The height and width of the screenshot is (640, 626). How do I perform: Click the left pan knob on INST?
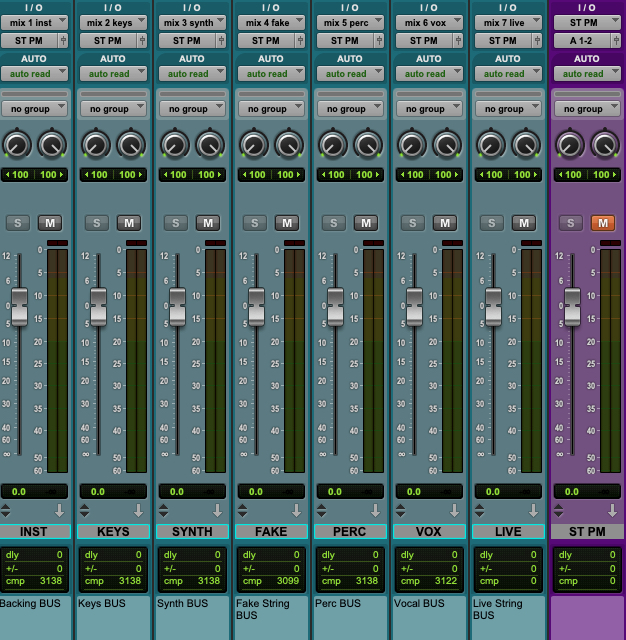[17, 145]
